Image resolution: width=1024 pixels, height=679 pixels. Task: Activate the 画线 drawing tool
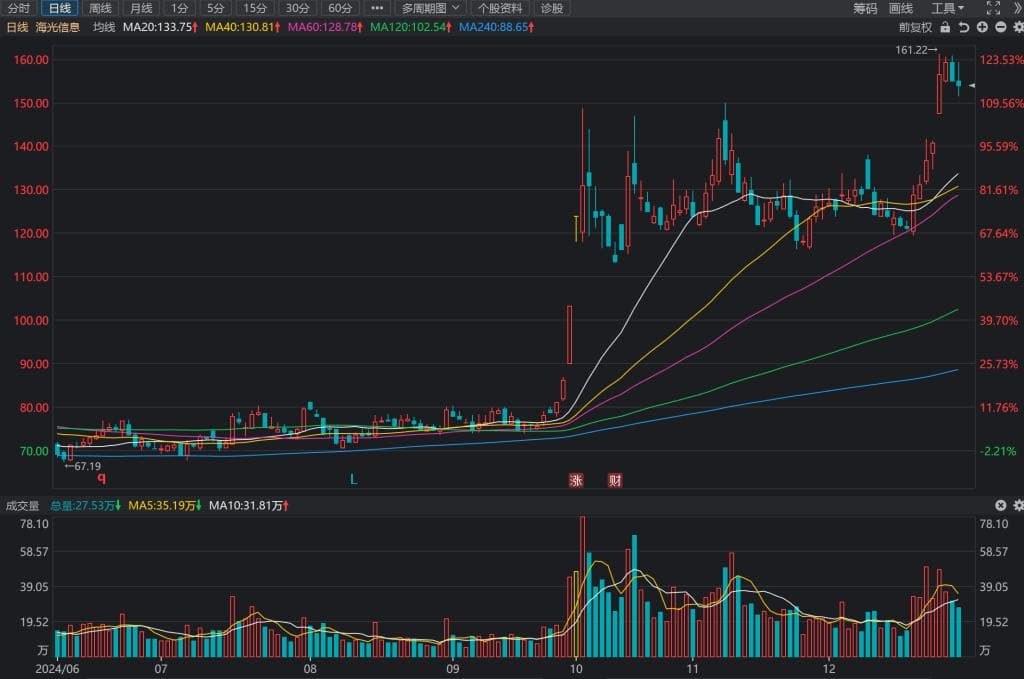coord(901,8)
